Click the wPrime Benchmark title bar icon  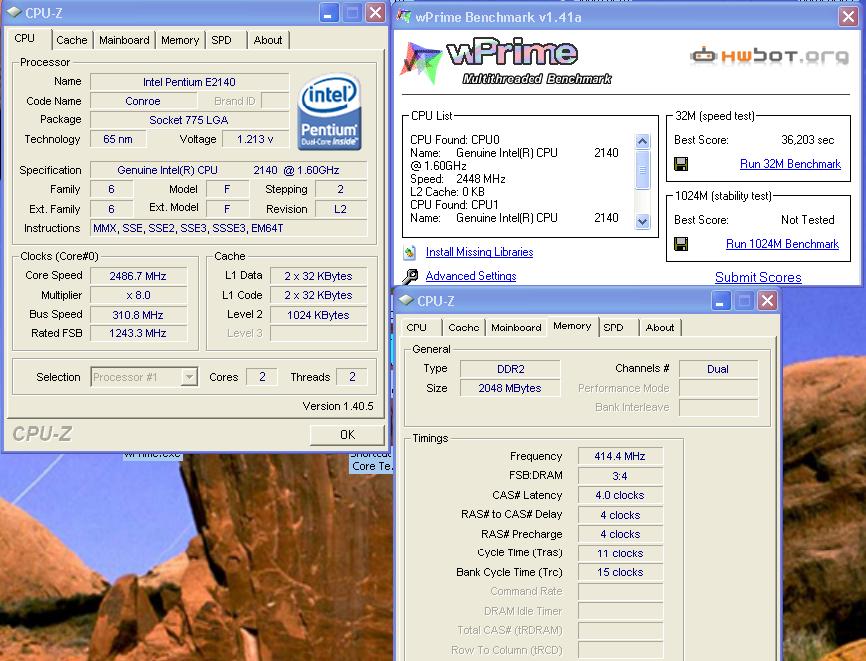click(404, 17)
